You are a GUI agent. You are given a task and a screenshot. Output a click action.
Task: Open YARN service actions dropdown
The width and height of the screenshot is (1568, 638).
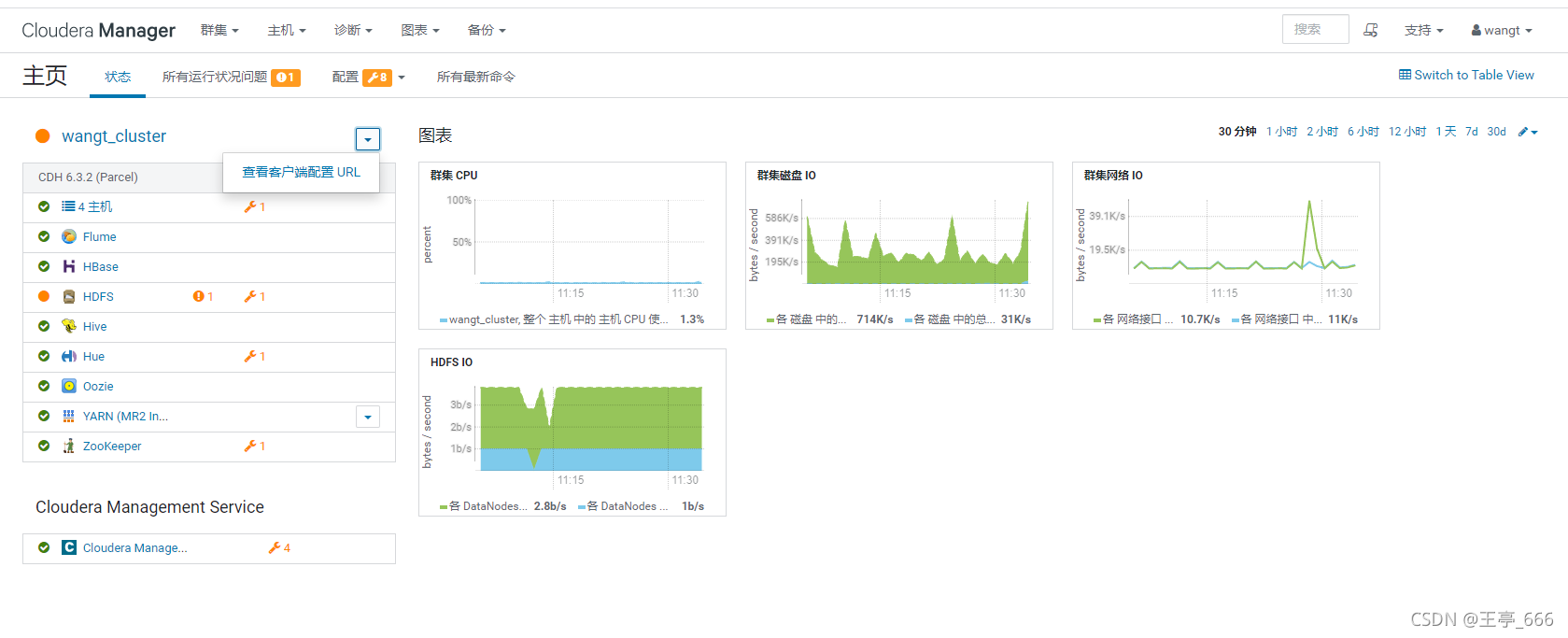pos(368,417)
